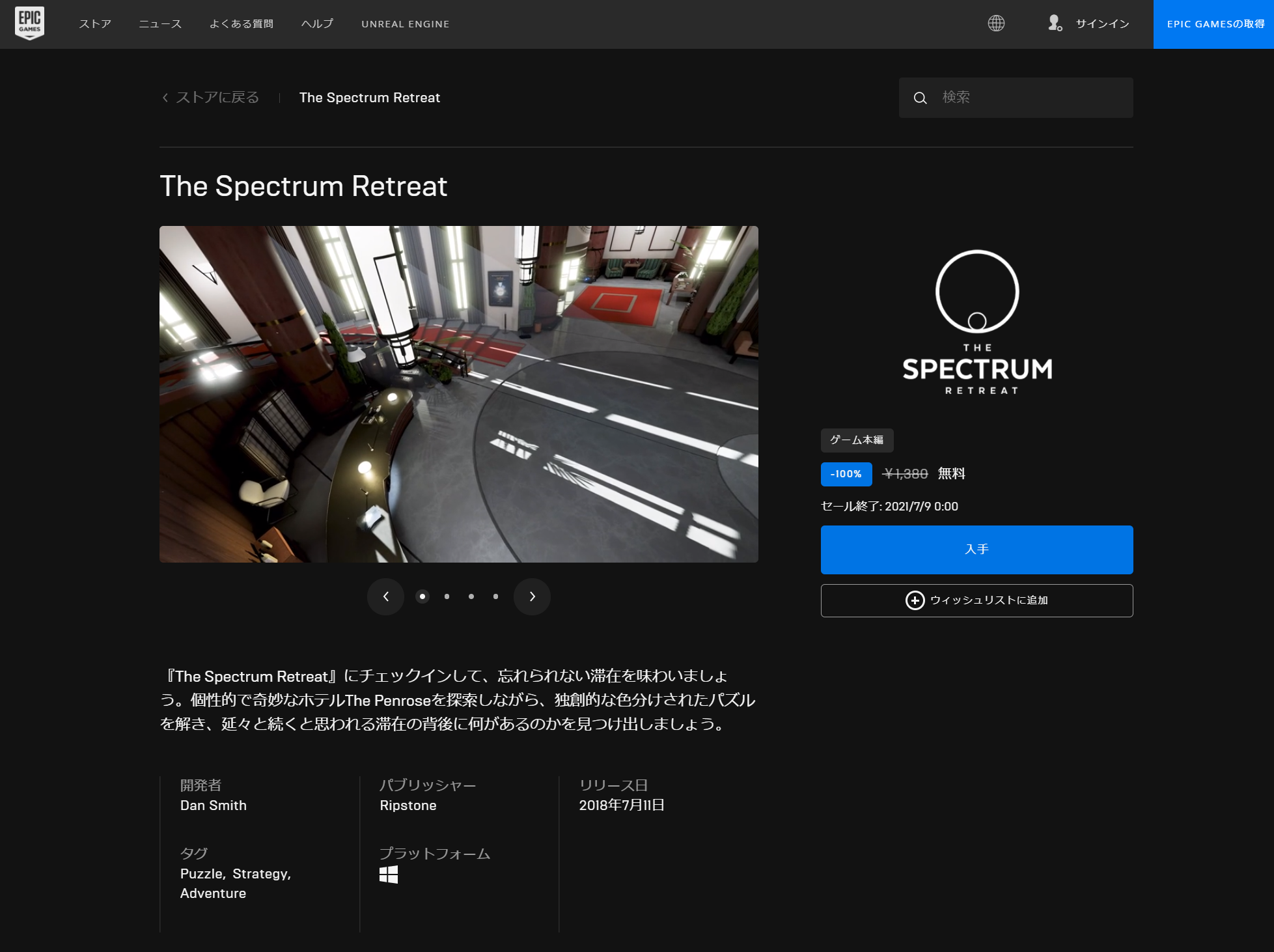1274x952 pixels.
Task: Click the -100% discount badge
Action: (846, 474)
